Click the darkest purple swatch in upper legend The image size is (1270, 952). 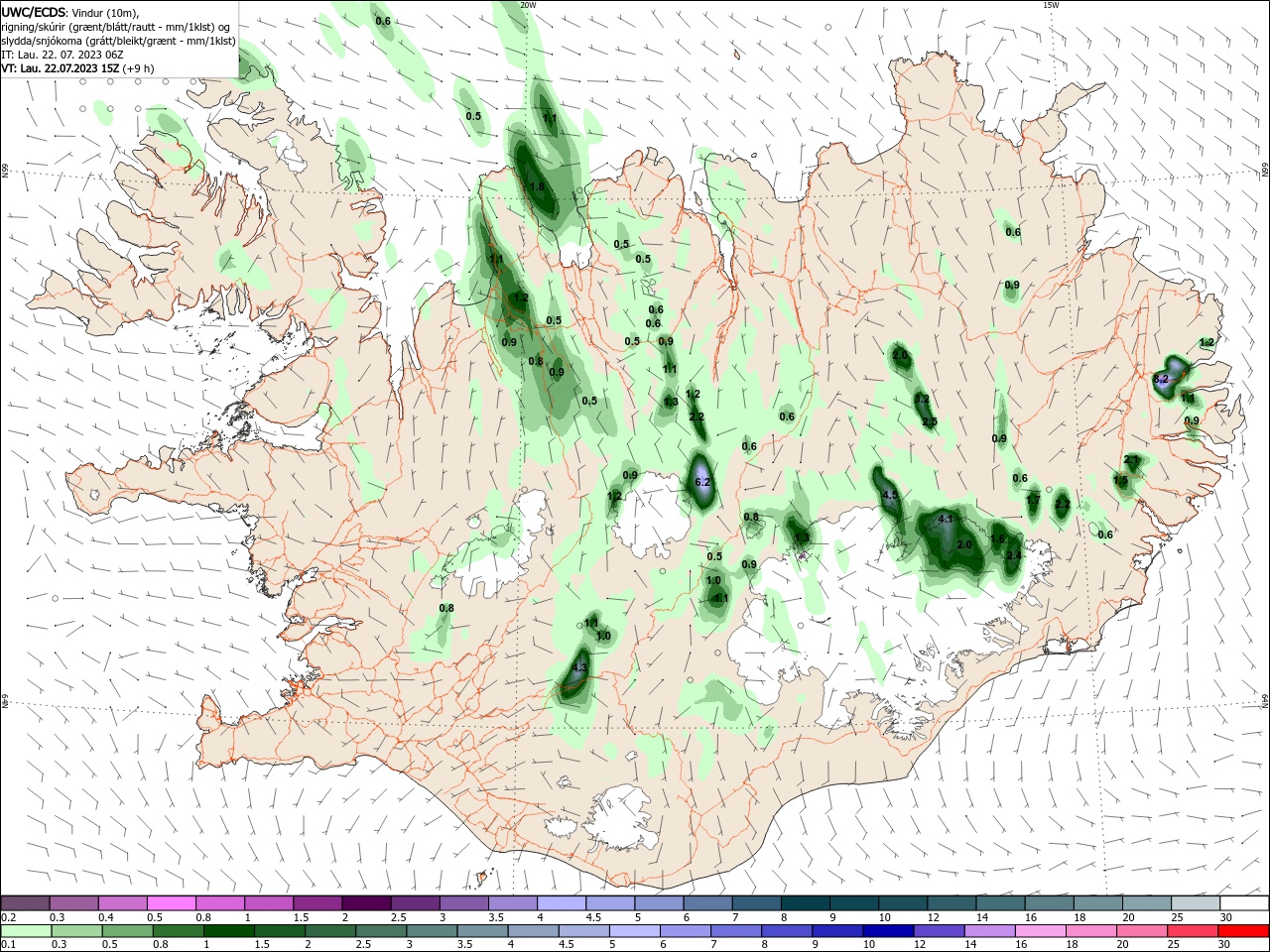[366, 902]
